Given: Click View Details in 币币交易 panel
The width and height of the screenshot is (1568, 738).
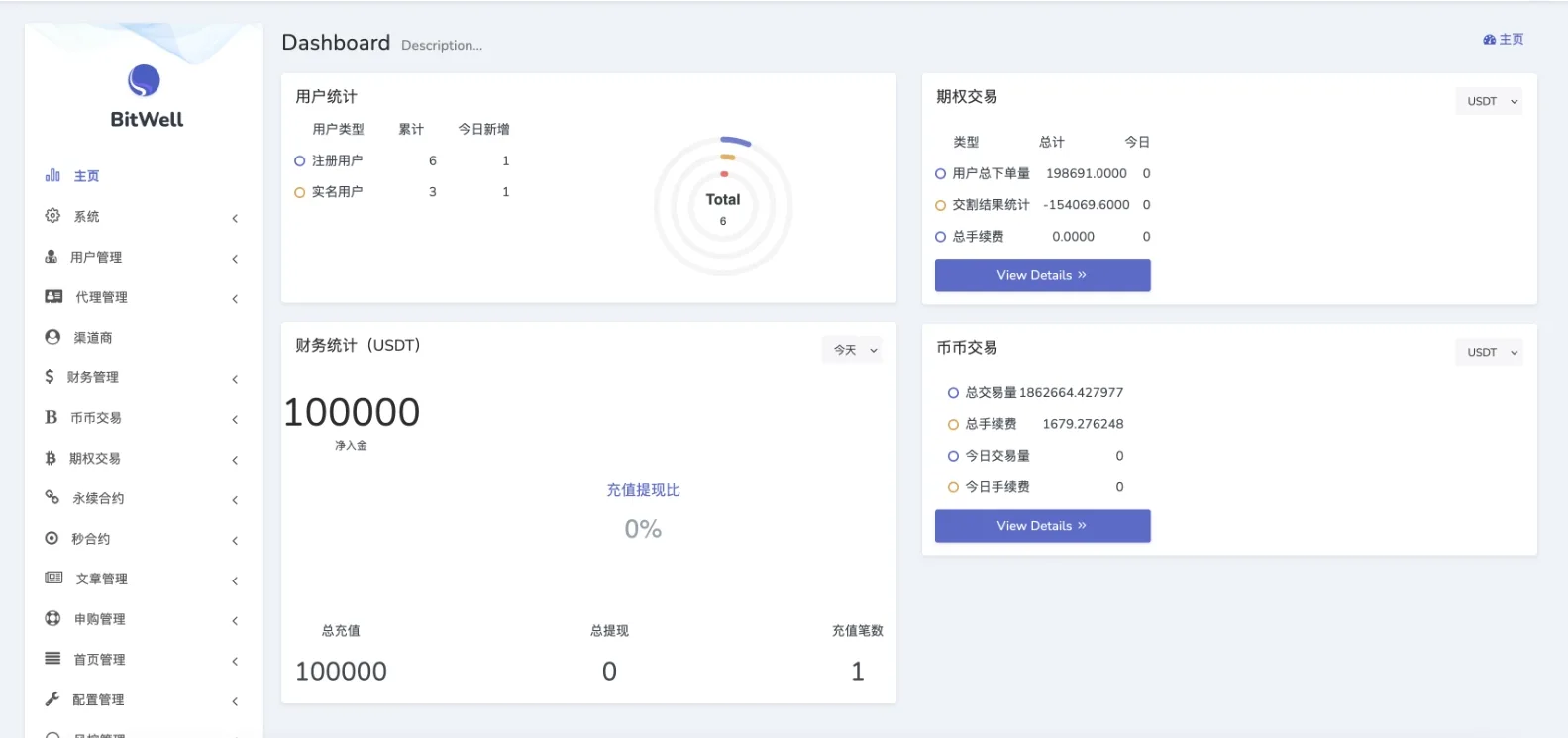Looking at the screenshot, I should click(1042, 526).
